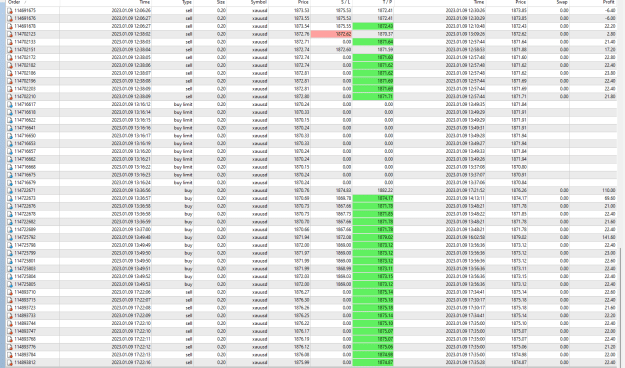Click the close time 2023.01.09 17:21:52

point(465,191)
